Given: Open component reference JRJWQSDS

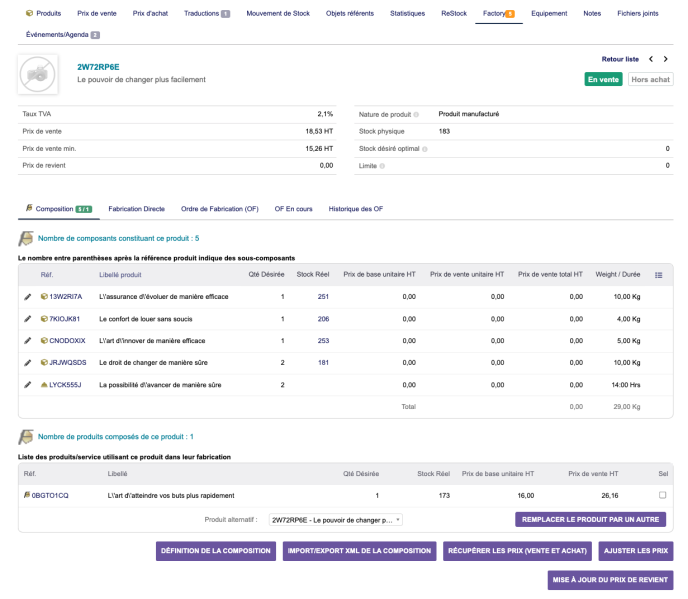Looking at the screenshot, I should [68, 362].
